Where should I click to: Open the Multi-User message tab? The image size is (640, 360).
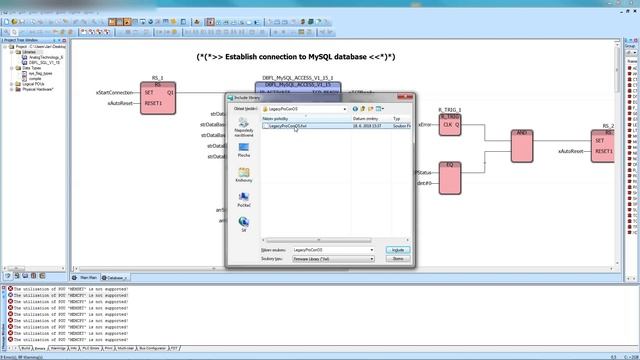point(125,348)
